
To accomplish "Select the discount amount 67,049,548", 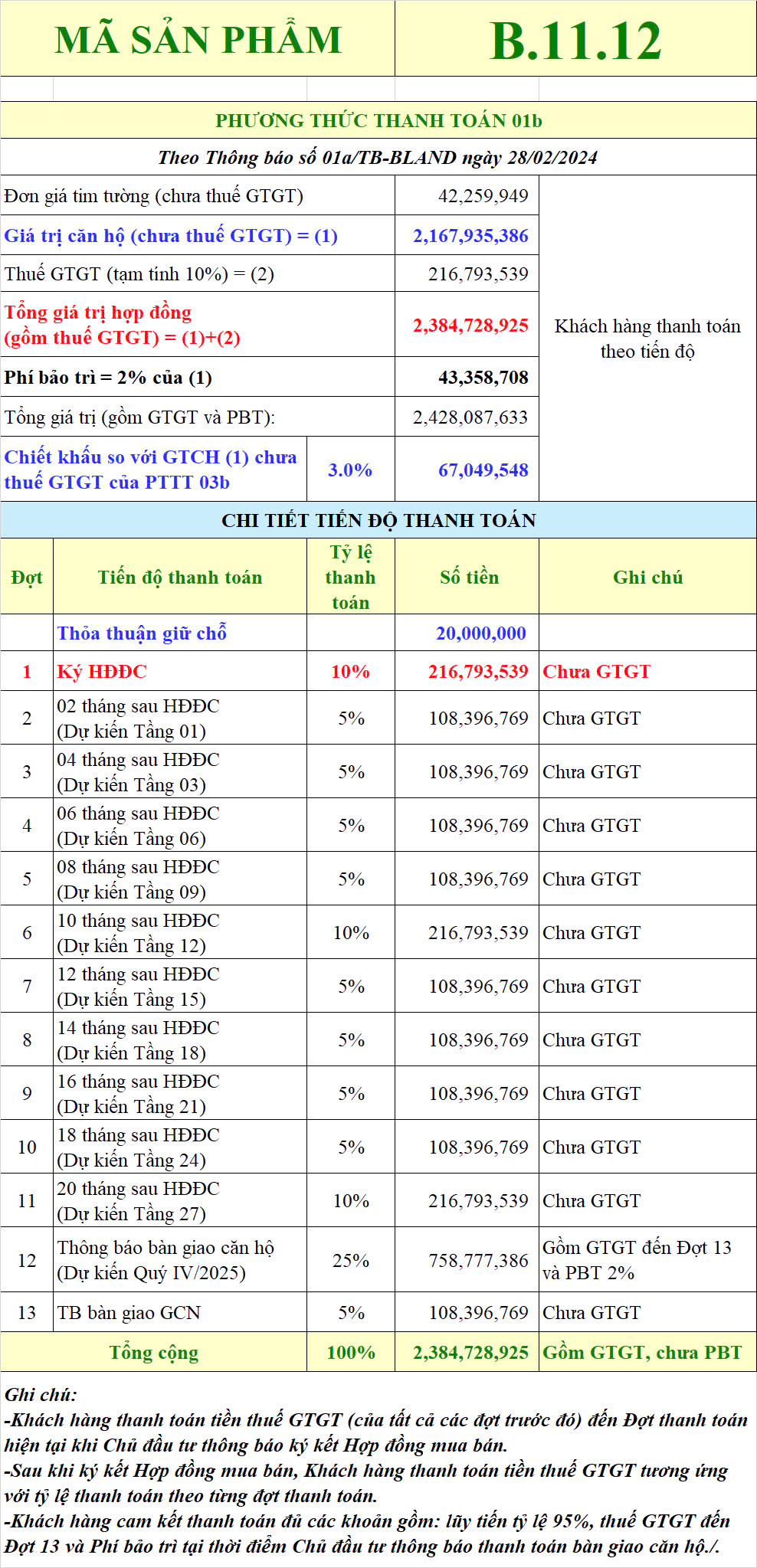I will tap(483, 470).
